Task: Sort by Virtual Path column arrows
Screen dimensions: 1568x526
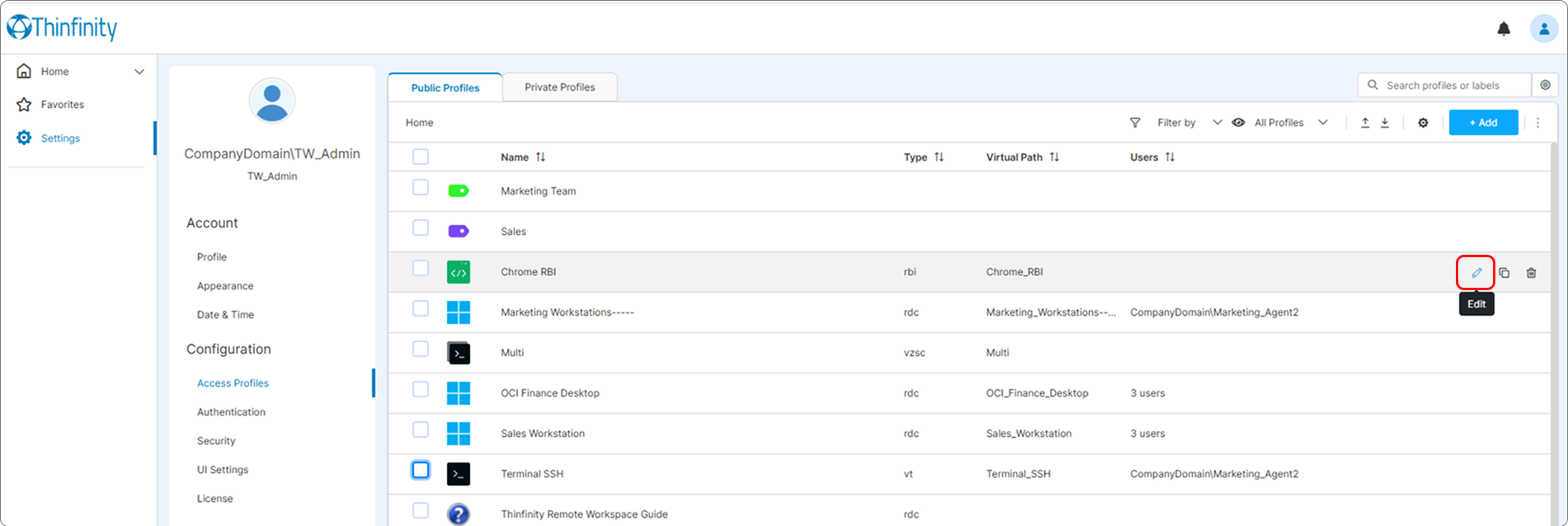Action: tap(1054, 157)
